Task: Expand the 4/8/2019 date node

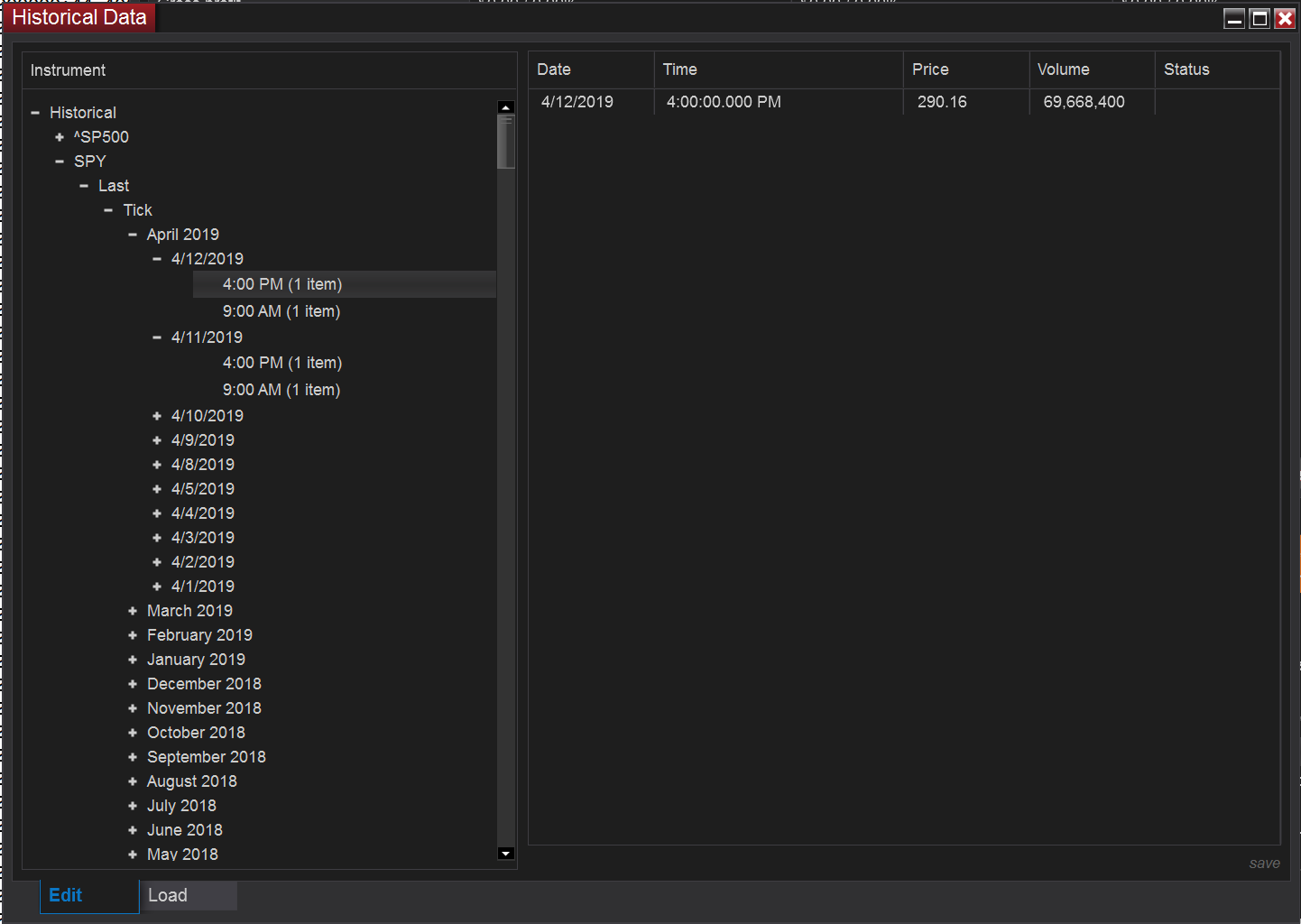Action: click(x=157, y=465)
